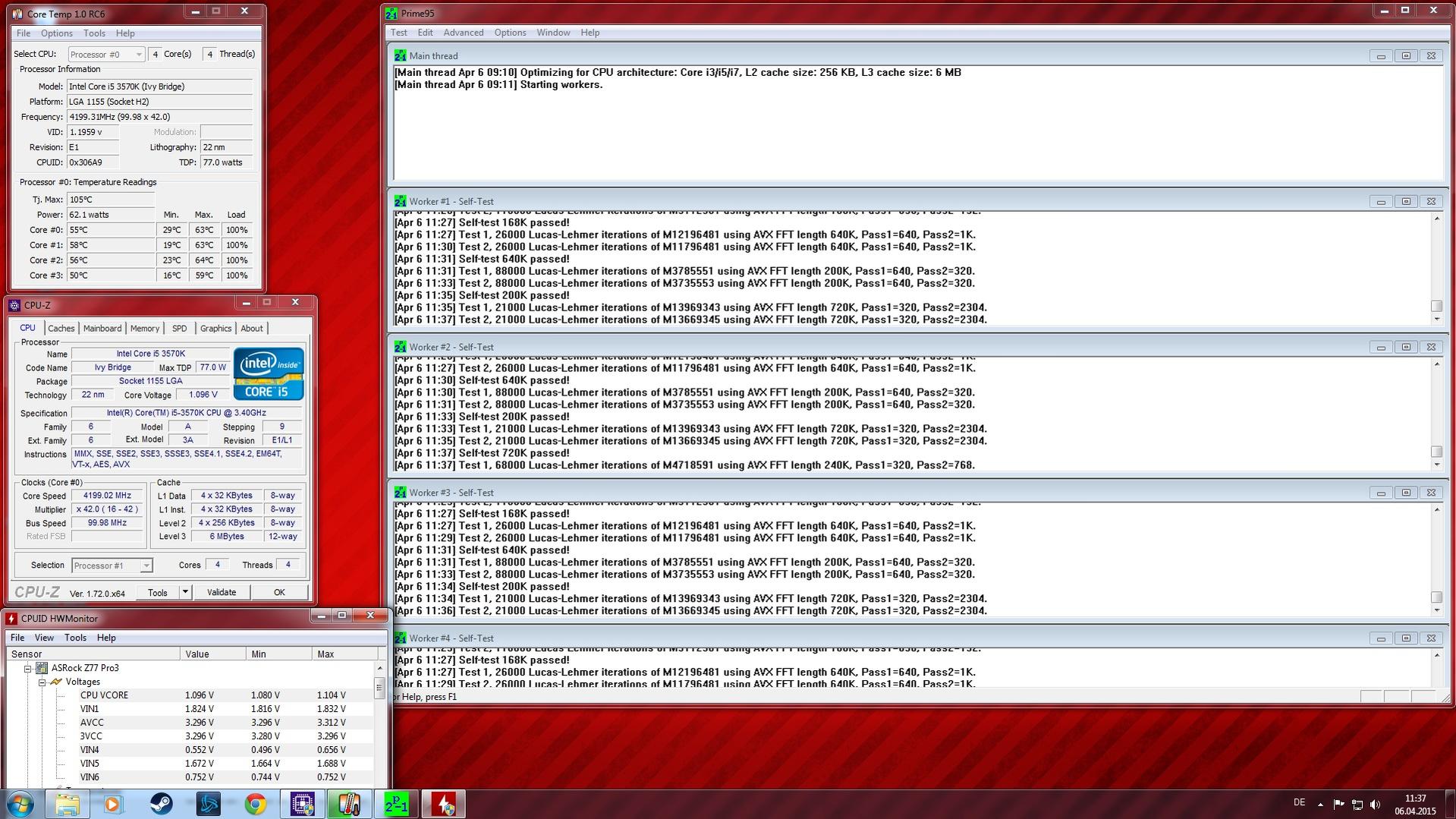Open the CPU-Z Tools dropdown arrow
Image resolution: width=1456 pixels, height=819 pixels.
pyautogui.click(x=185, y=592)
